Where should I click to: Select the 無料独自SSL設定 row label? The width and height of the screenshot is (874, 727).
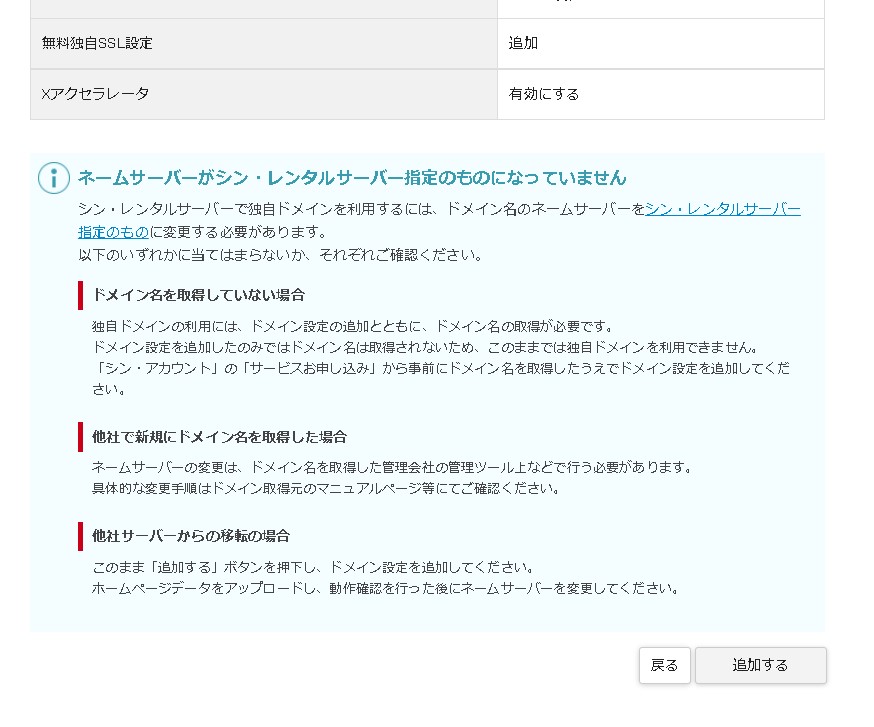pyautogui.click(x=97, y=44)
